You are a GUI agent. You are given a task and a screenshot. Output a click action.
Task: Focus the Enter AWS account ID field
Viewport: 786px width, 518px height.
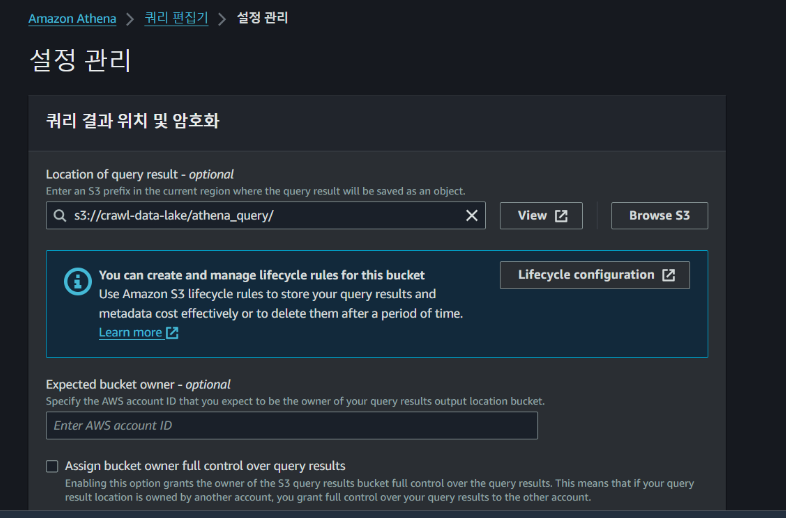(x=292, y=425)
